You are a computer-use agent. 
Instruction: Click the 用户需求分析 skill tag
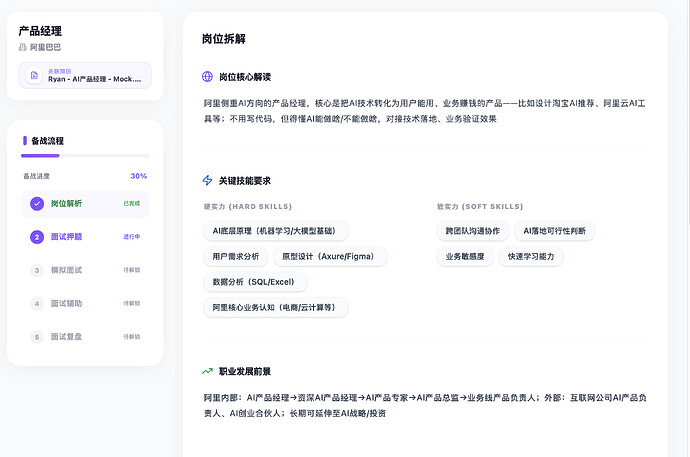(236, 256)
